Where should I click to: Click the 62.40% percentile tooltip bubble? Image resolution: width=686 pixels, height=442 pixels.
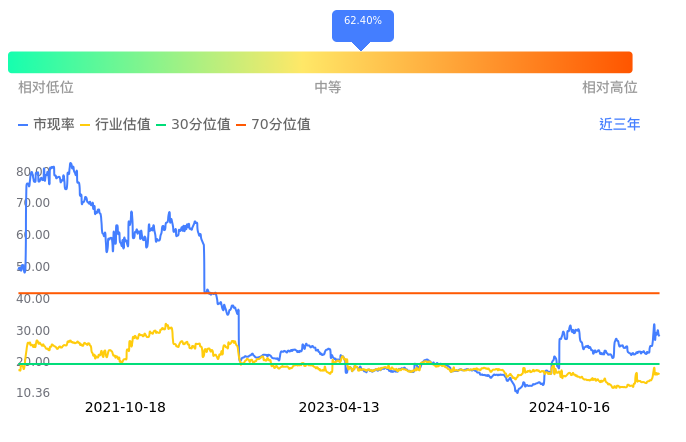(362, 22)
